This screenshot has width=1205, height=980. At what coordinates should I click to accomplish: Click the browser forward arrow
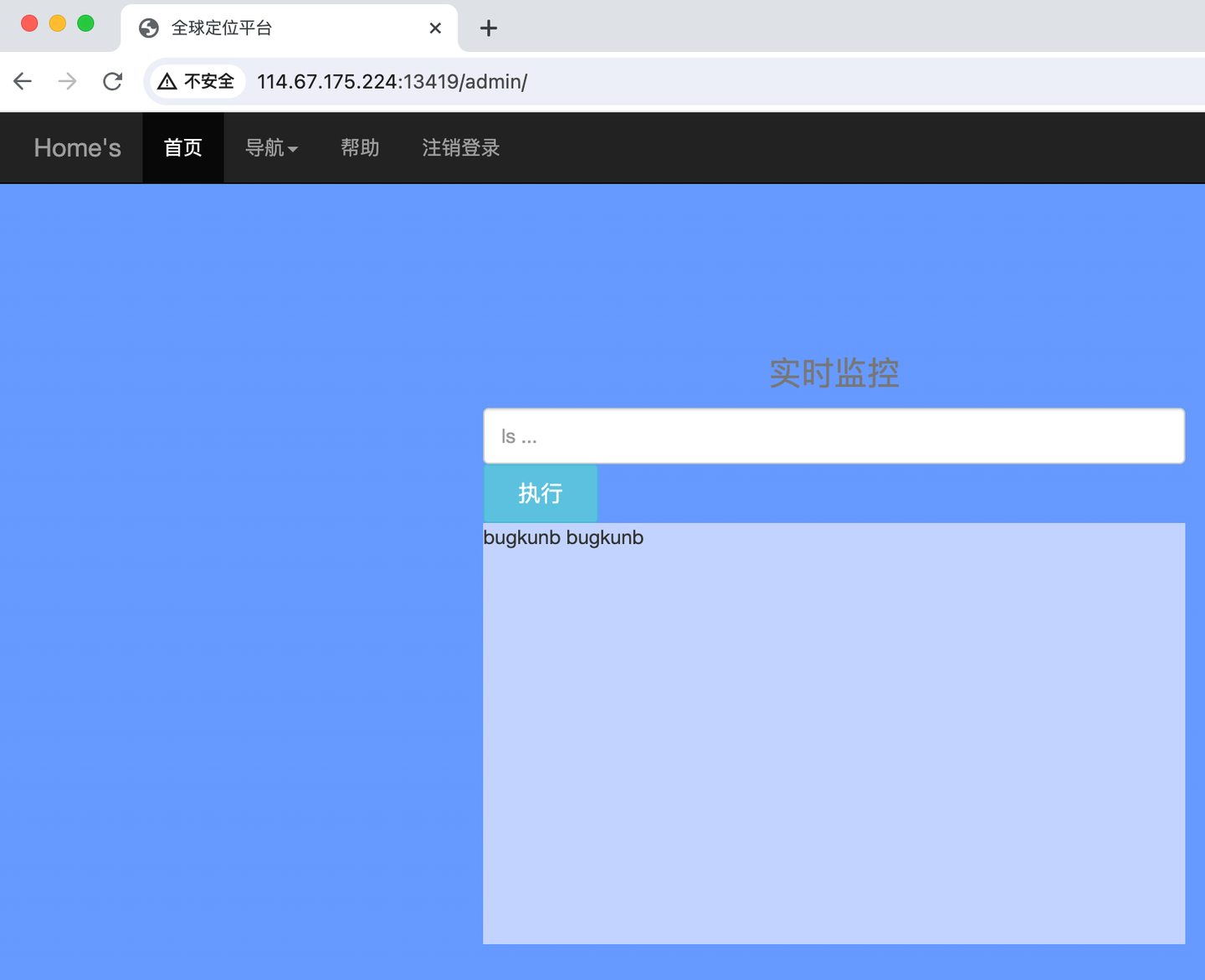click(x=68, y=81)
